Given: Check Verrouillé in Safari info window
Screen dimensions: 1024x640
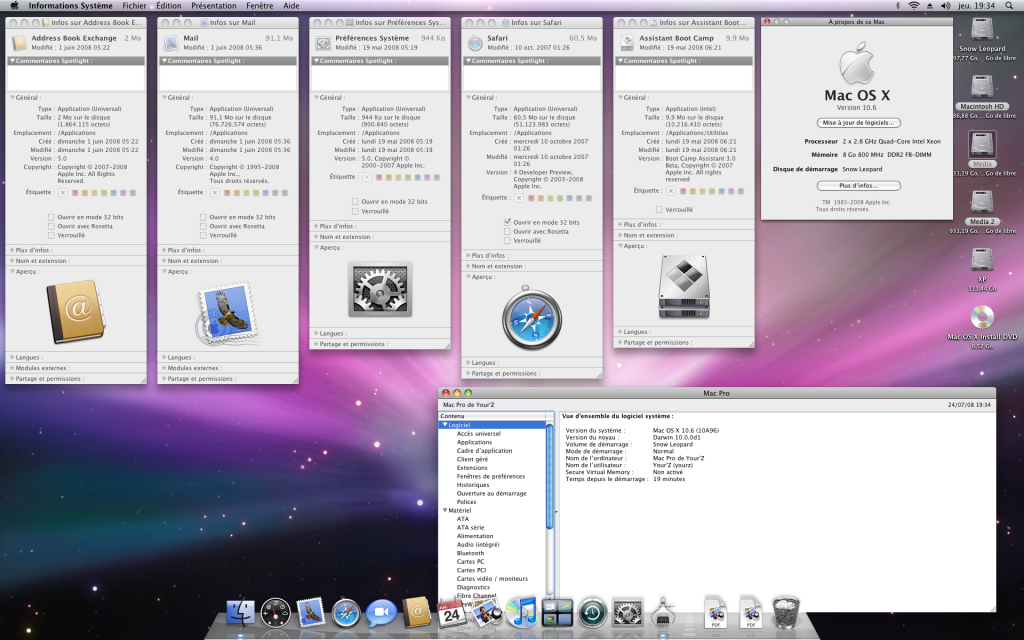Looking at the screenshot, I should [507, 240].
